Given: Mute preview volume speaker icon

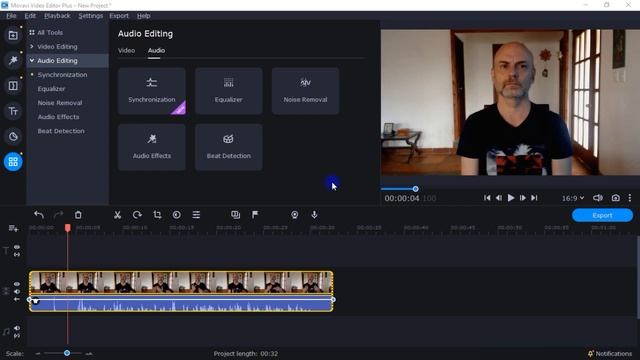Looking at the screenshot, I should click(x=598, y=198).
